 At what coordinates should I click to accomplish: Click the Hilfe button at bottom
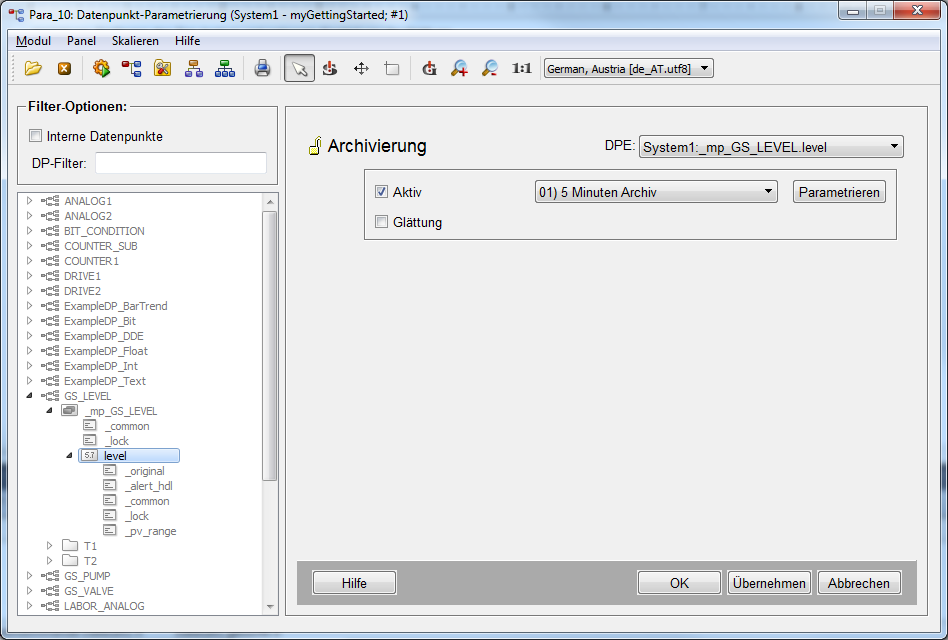tap(354, 583)
